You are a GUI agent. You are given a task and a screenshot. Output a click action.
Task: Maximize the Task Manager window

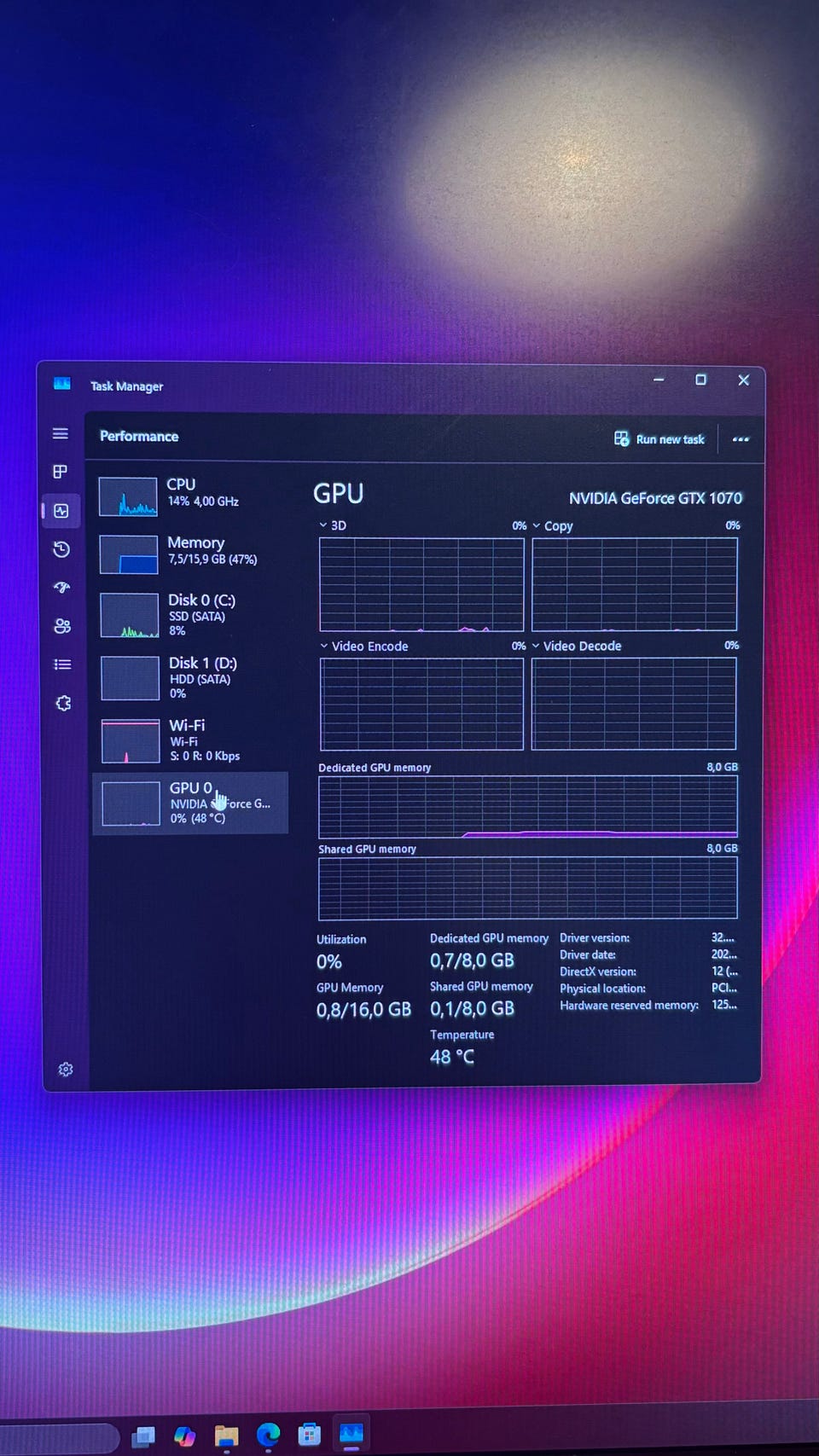(x=700, y=380)
